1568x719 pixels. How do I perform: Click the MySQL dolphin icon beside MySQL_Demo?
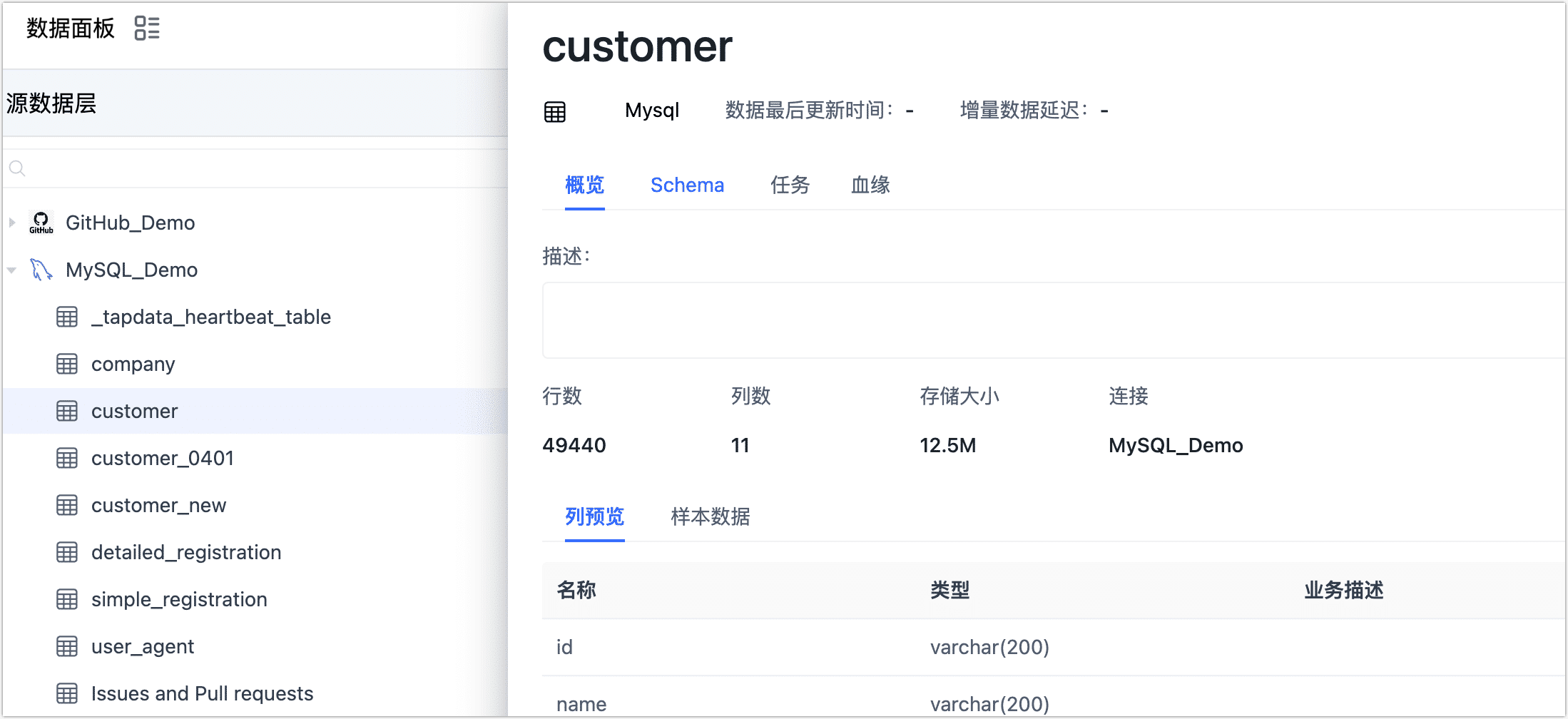pyautogui.click(x=41, y=269)
